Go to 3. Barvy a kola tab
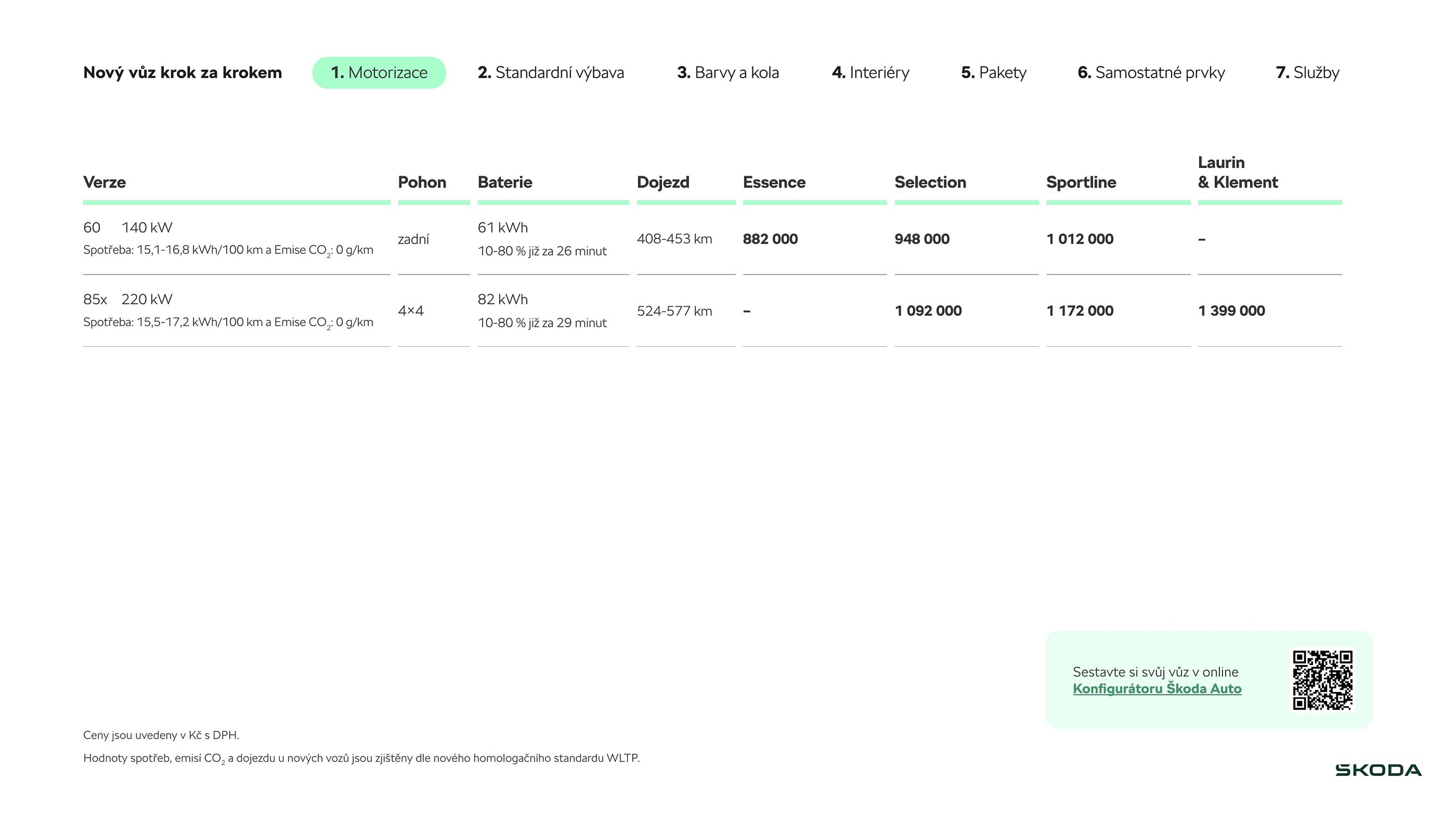1456x819 pixels. 728,72
